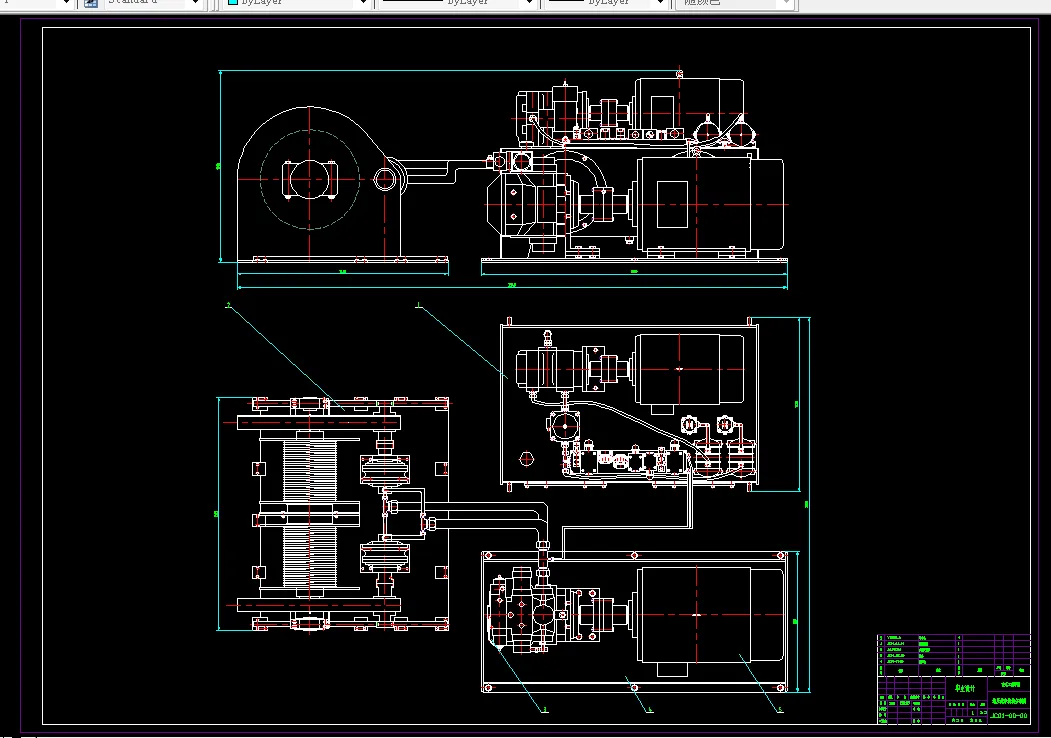This screenshot has height=738, width=1051.
Task: Select the JC01-00-00 drawing number in title block
Action: [1009, 716]
